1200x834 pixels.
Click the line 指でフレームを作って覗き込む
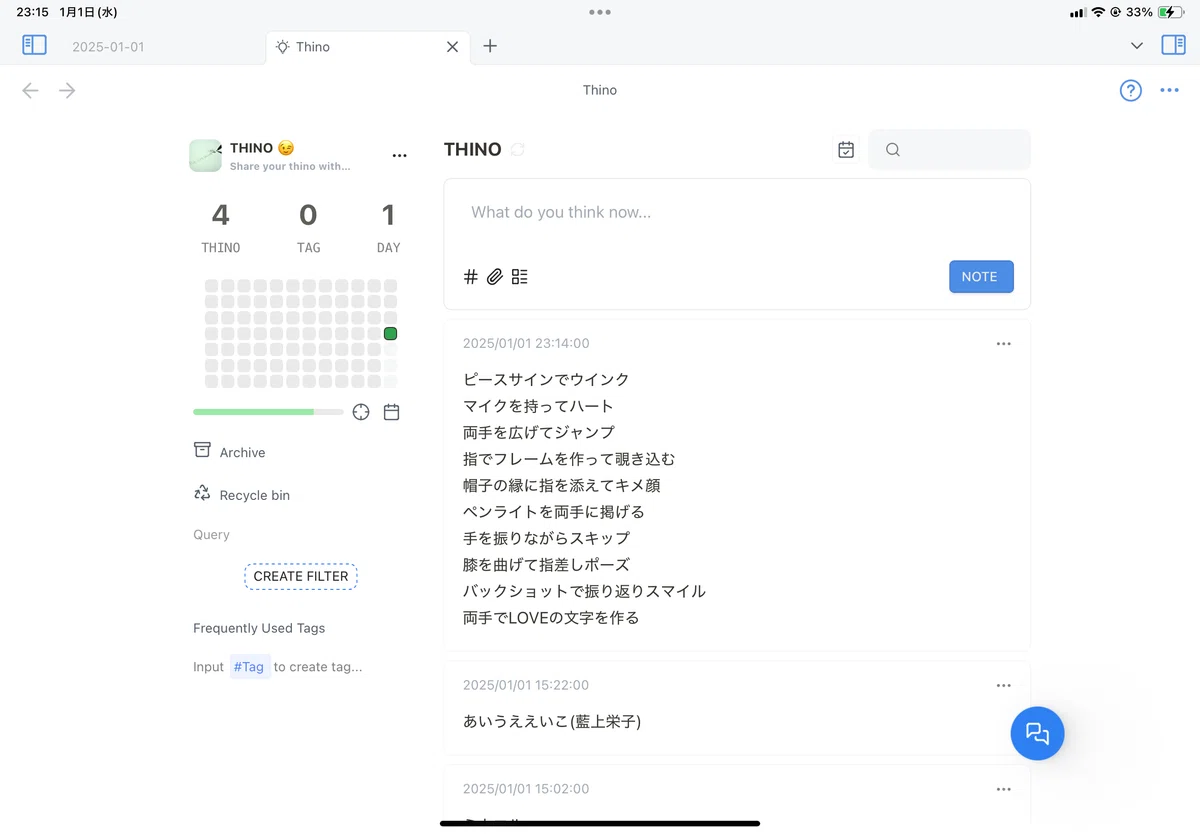point(569,459)
